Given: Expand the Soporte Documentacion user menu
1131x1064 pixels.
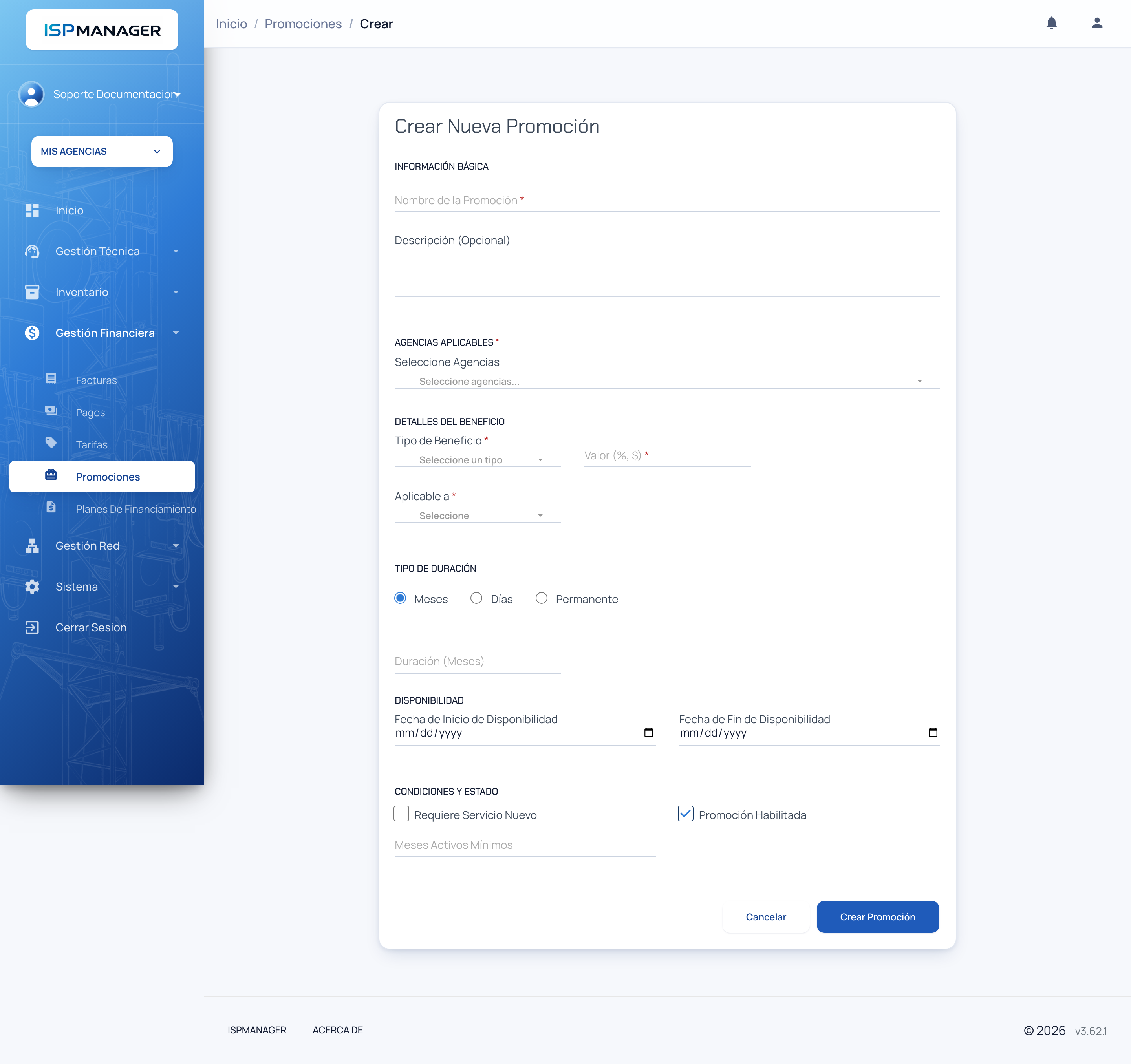Looking at the screenshot, I should pyautogui.click(x=178, y=95).
